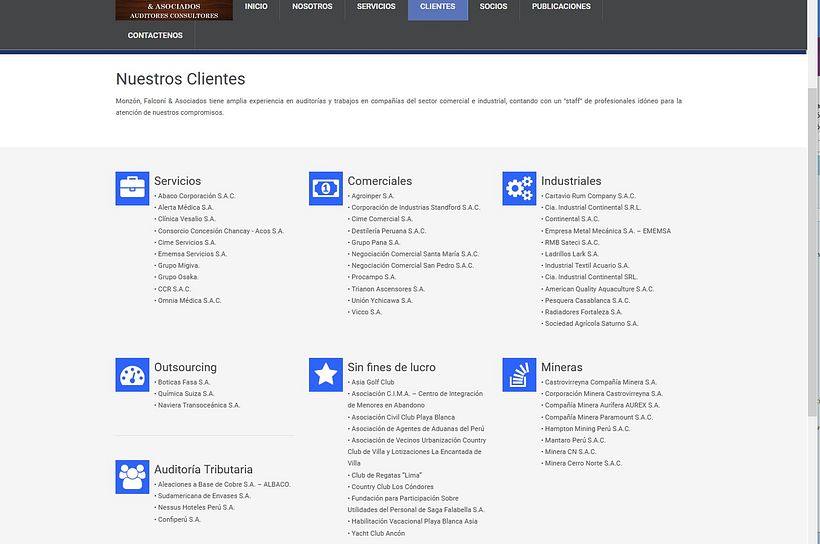Click the Sin fines de lucro star icon
The height and width of the screenshot is (544, 820).
(x=326, y=375)
